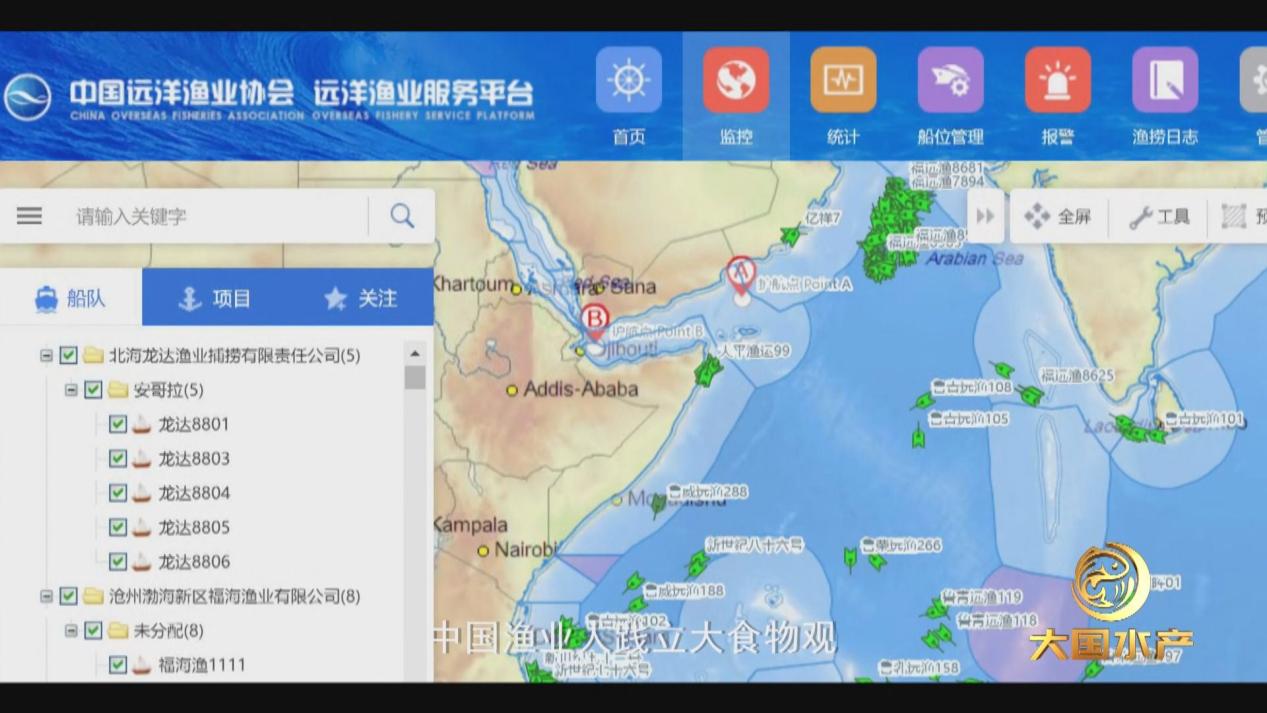Click the 未分配(8) folder icon
The image size is (1267, 713).
[x=118, y=631]
